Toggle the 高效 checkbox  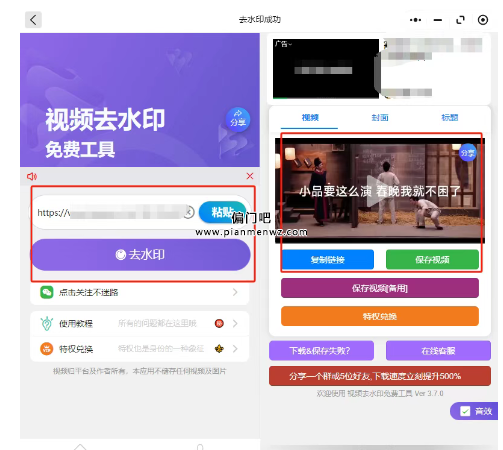coord(465,411)
